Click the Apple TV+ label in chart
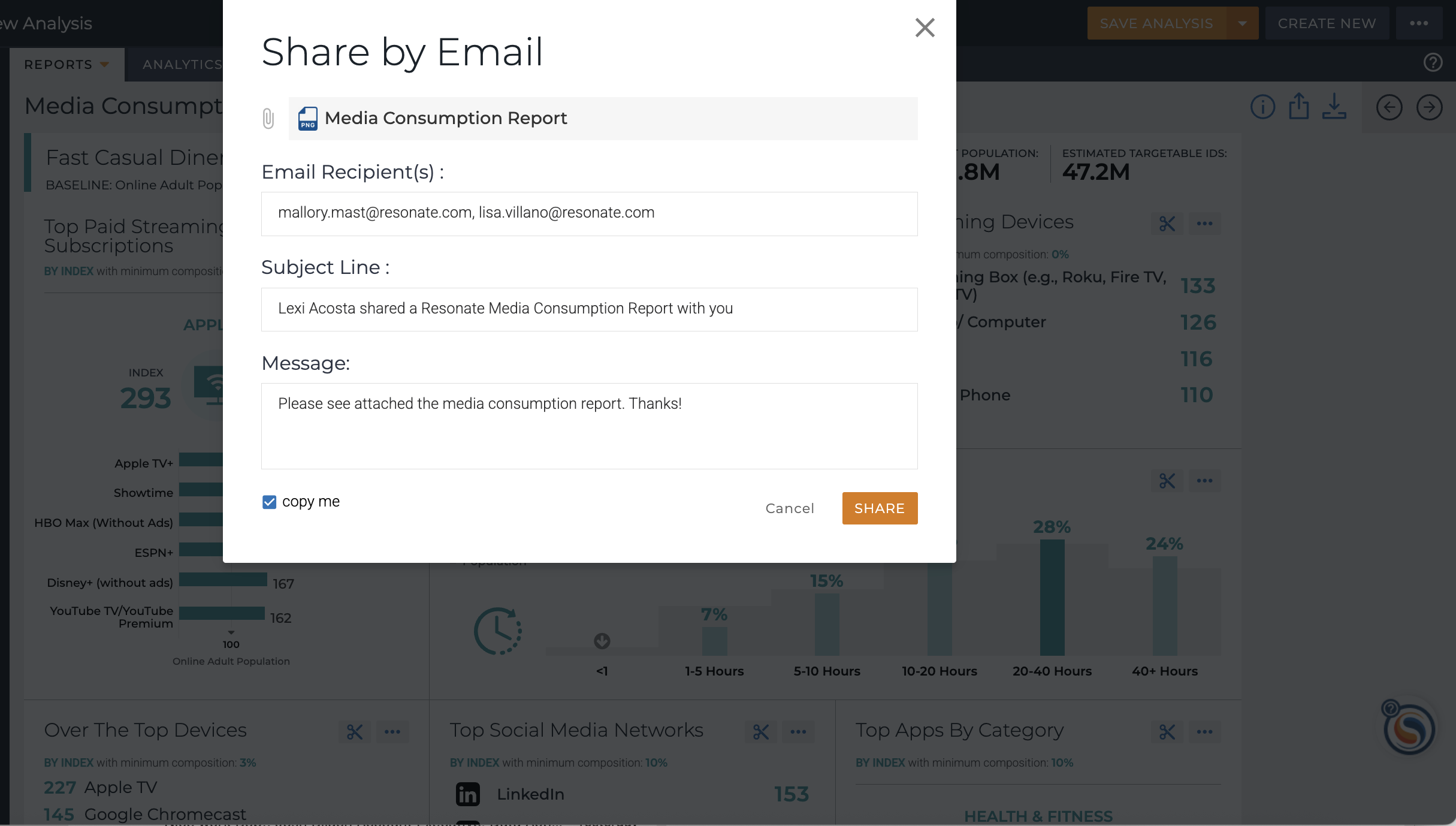The width and height of the screenshot is (1456, 826). pyautogui.click(x=144, y=463)
